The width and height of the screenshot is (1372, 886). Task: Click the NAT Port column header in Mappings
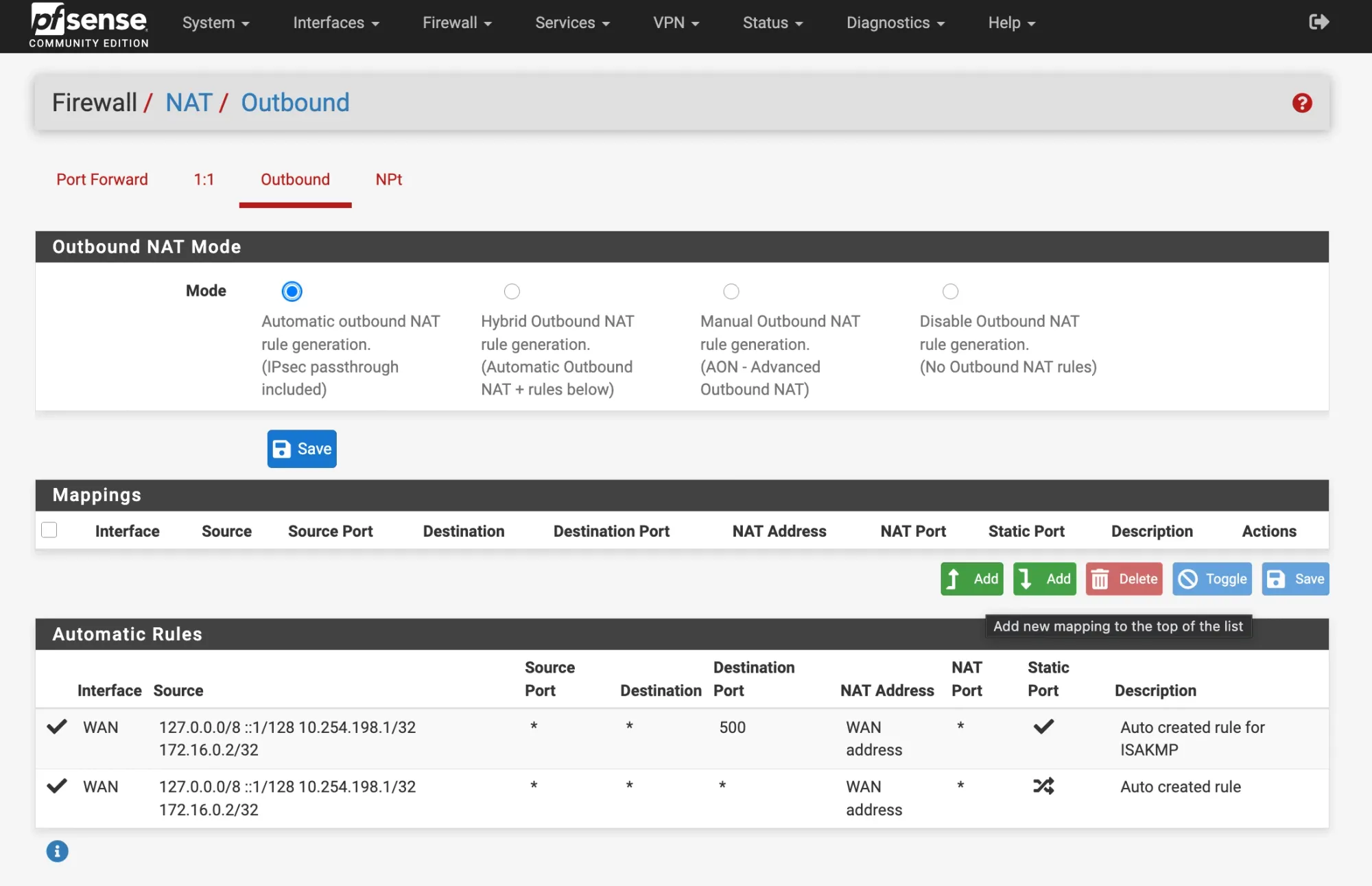coord(913,531)
